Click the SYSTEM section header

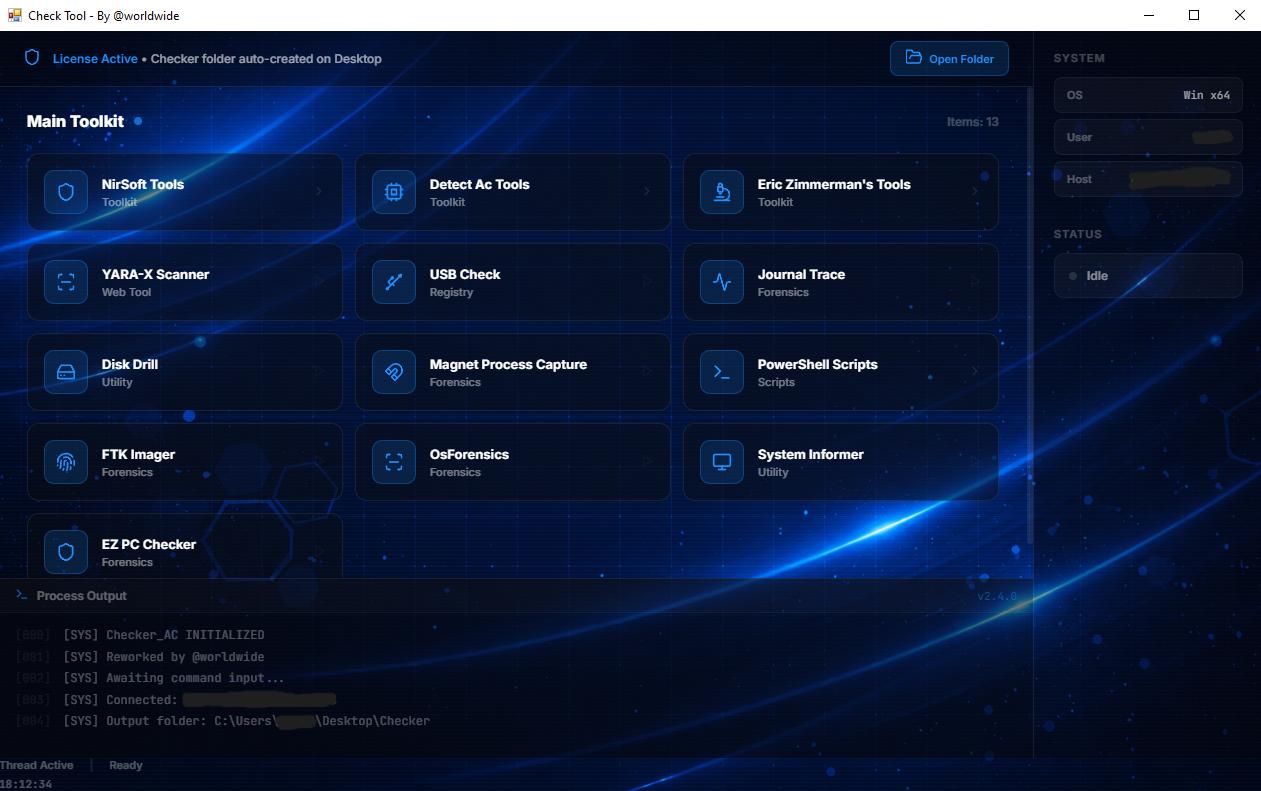point(1079,58)
